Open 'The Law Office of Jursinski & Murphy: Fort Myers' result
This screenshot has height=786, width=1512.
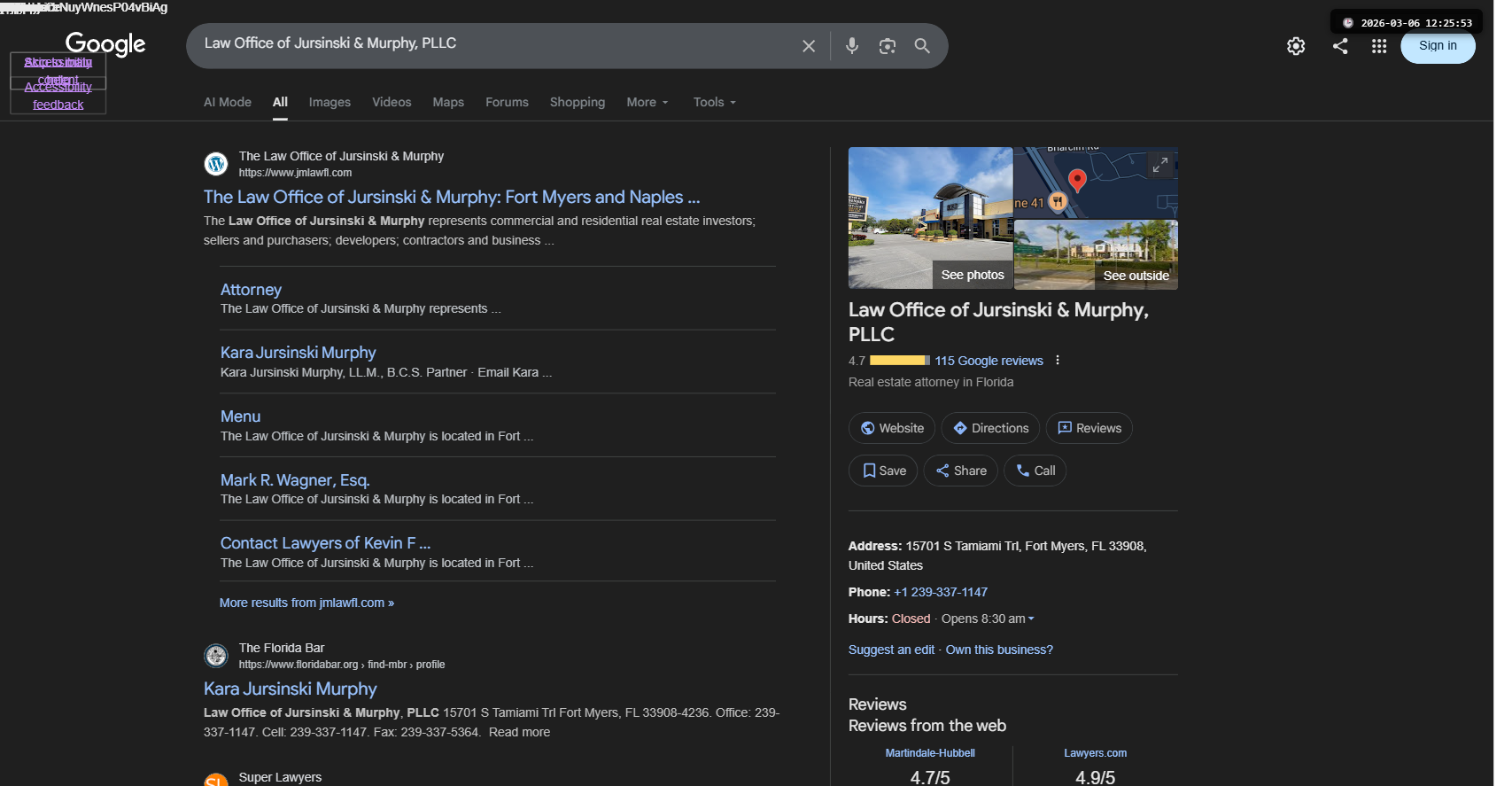pos(452,197)
